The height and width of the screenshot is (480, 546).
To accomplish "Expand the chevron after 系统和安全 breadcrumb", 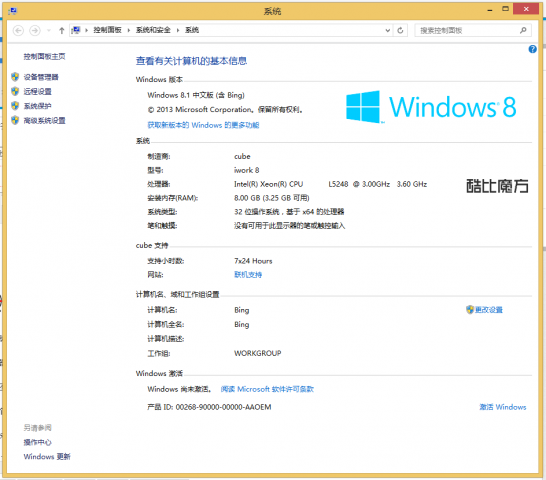I will 178,30.
